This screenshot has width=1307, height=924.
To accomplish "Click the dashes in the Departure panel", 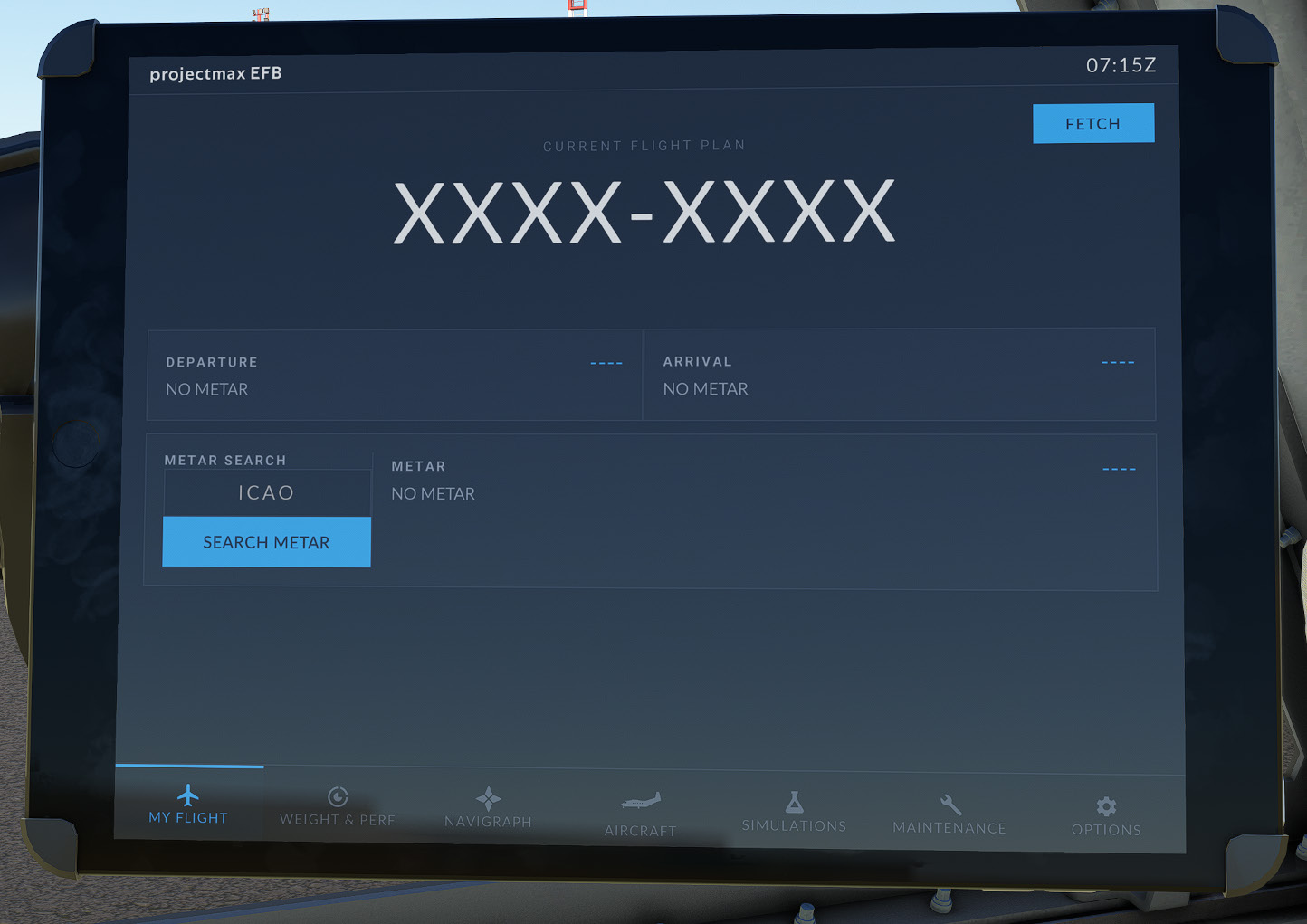I will click(606, 363).
